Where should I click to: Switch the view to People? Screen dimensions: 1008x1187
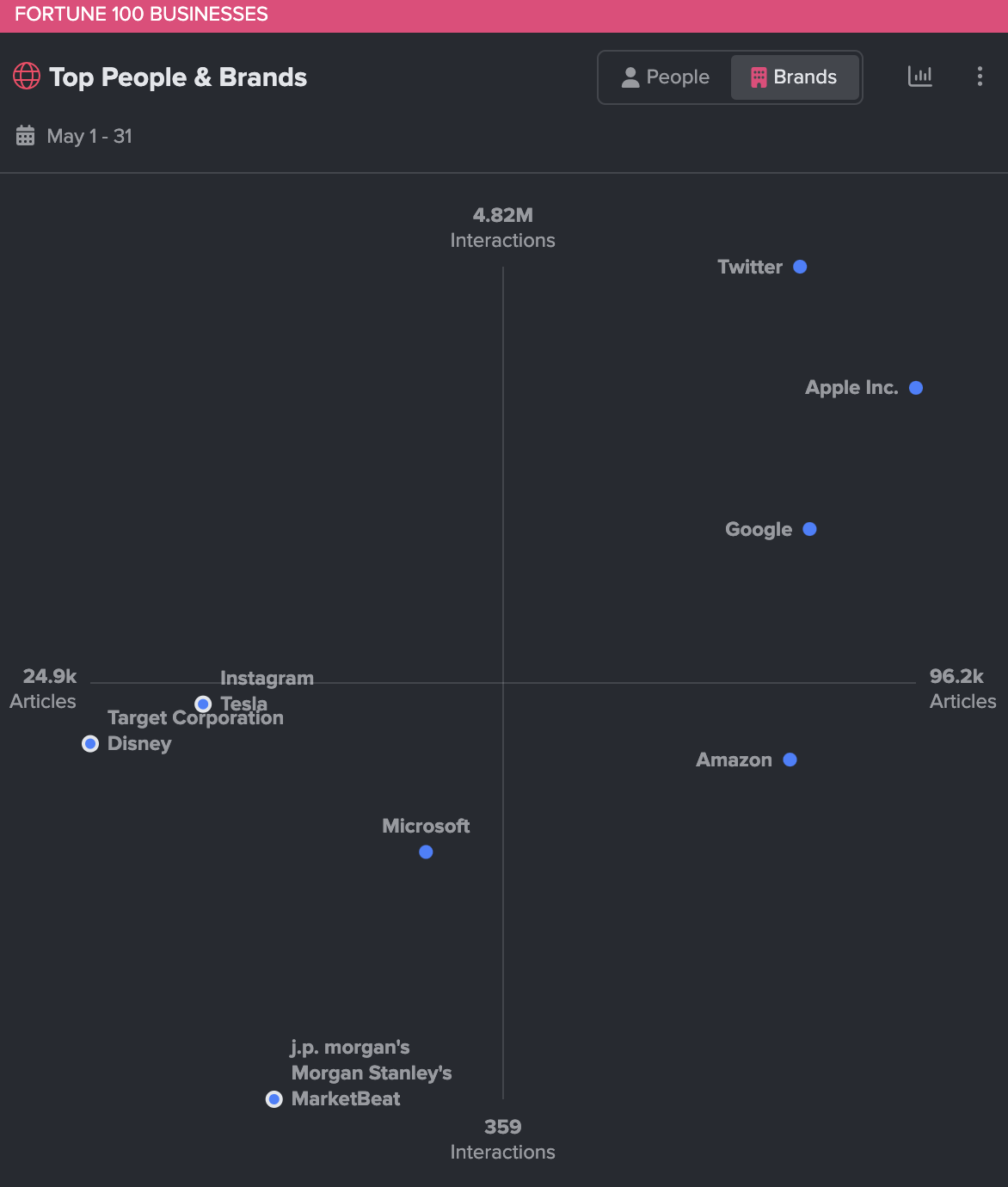click(664, 77)
